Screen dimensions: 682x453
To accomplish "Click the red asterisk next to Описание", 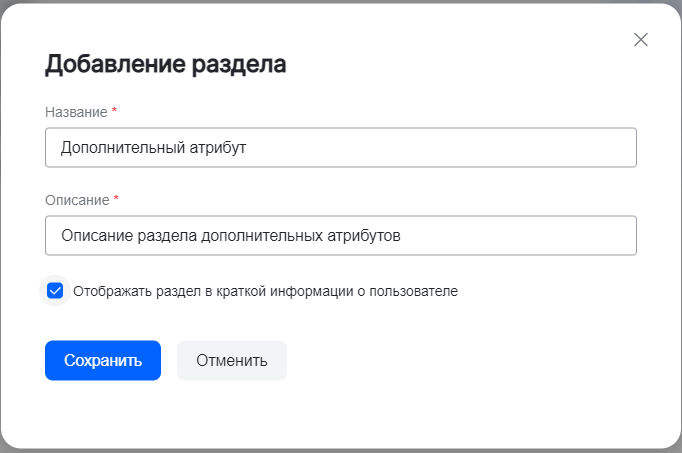I will coord(116,200).
